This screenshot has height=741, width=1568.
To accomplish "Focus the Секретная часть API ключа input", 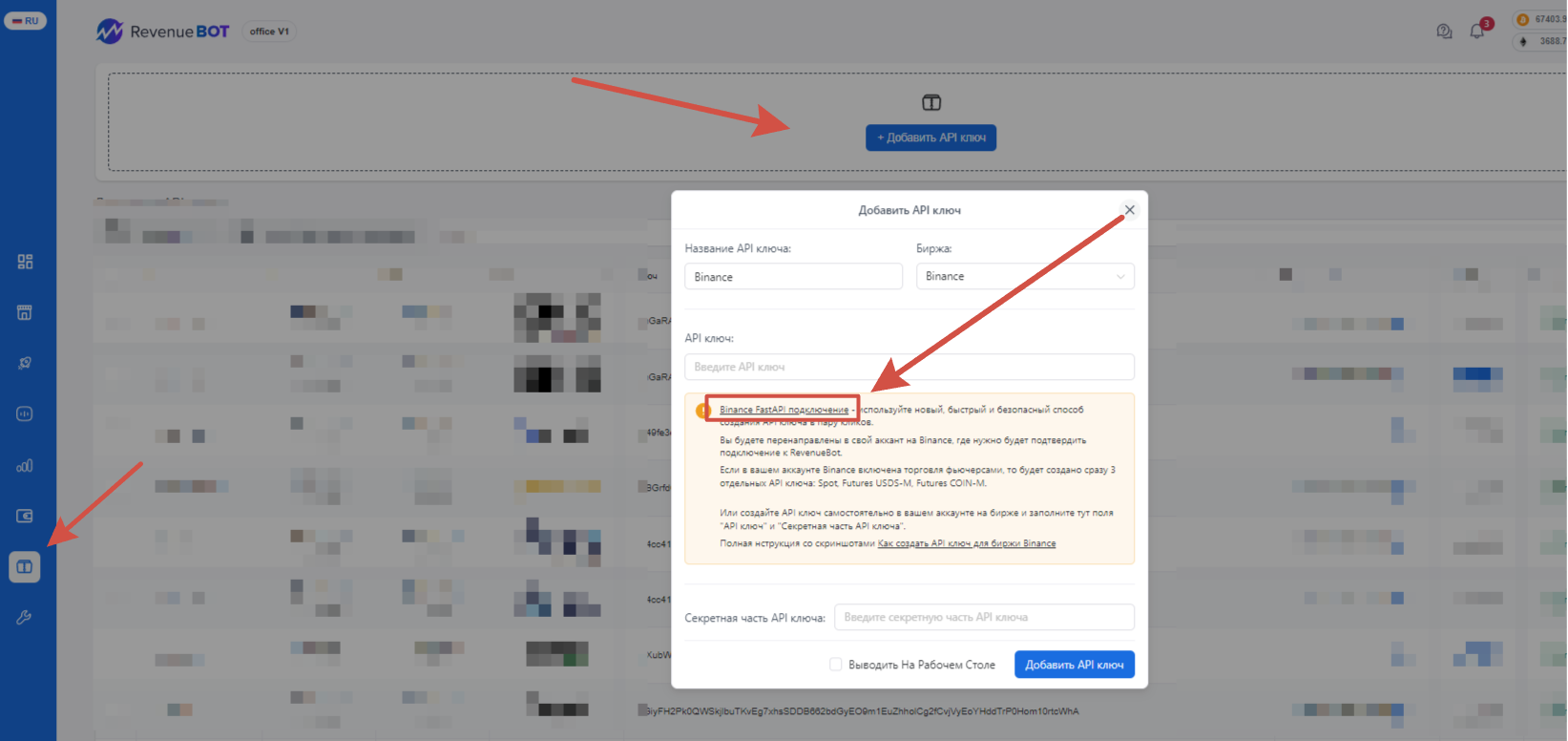I will tap(984, 617).
